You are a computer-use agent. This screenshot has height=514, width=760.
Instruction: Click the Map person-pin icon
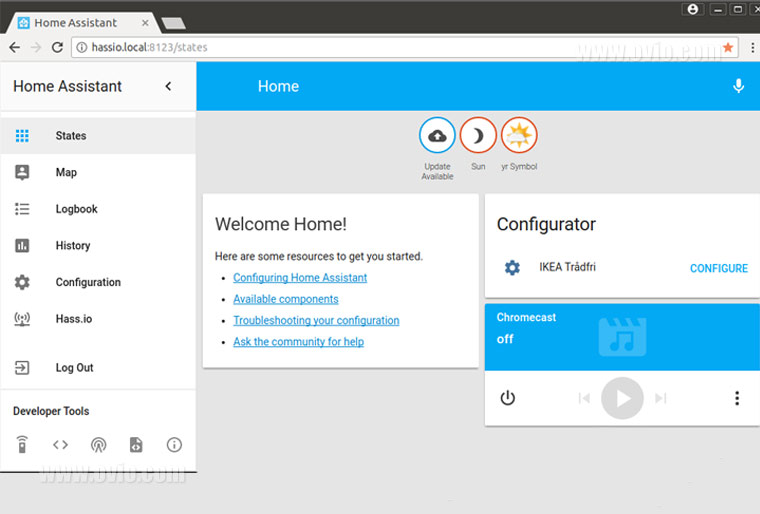coord(22,172)
